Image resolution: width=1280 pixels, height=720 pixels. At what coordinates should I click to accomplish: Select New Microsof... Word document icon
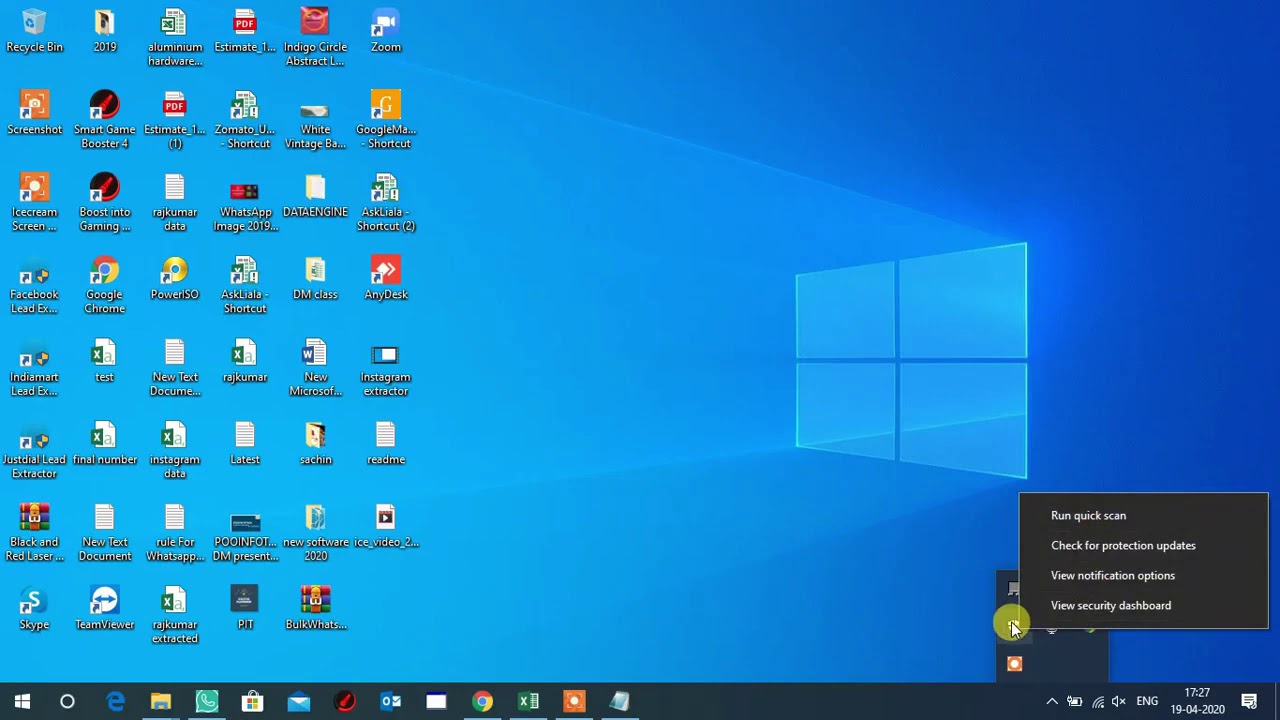(x=315, y=368)
